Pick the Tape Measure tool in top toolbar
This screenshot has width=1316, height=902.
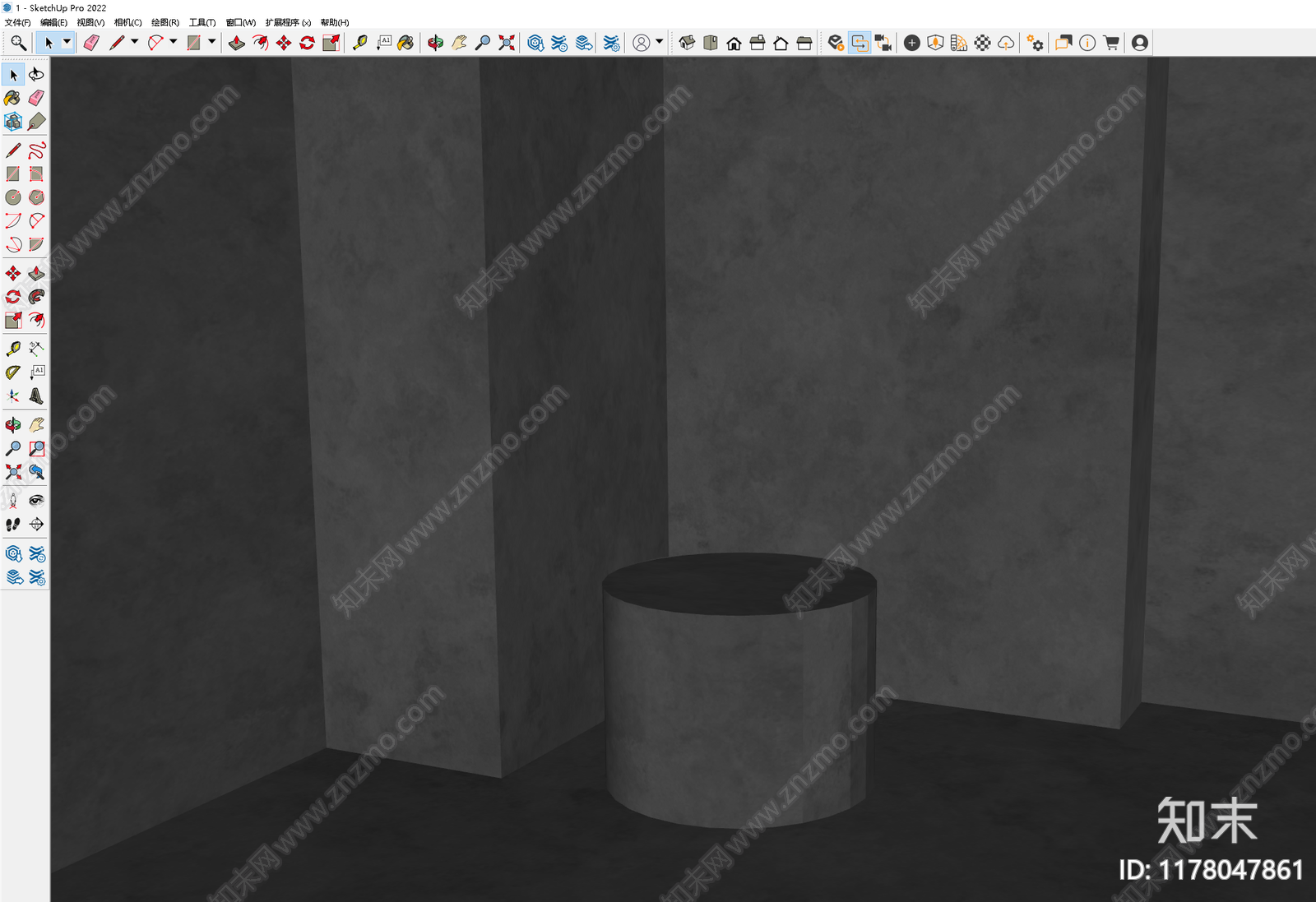tap(360, 43)
